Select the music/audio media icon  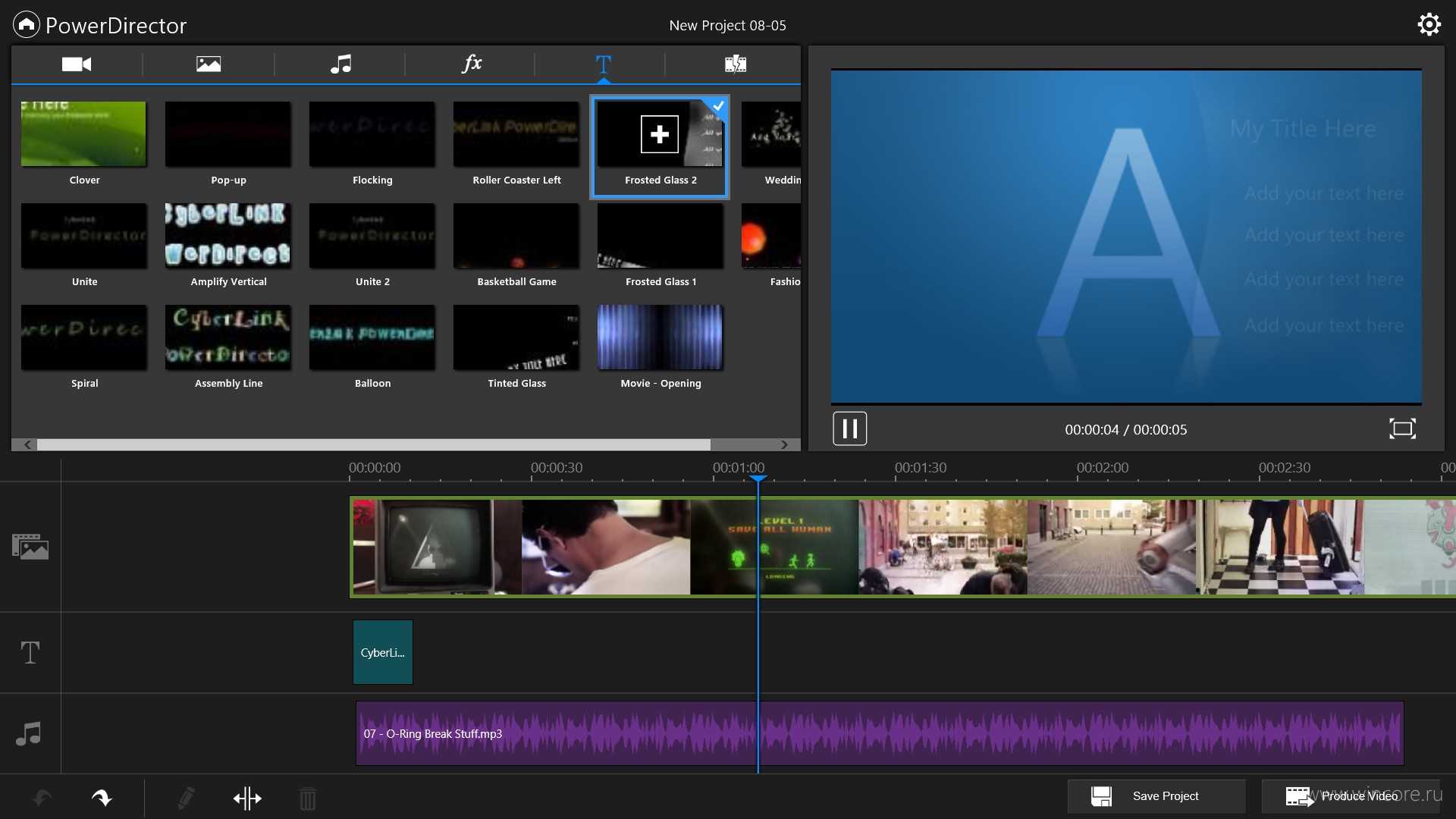[x=340, y=63]
